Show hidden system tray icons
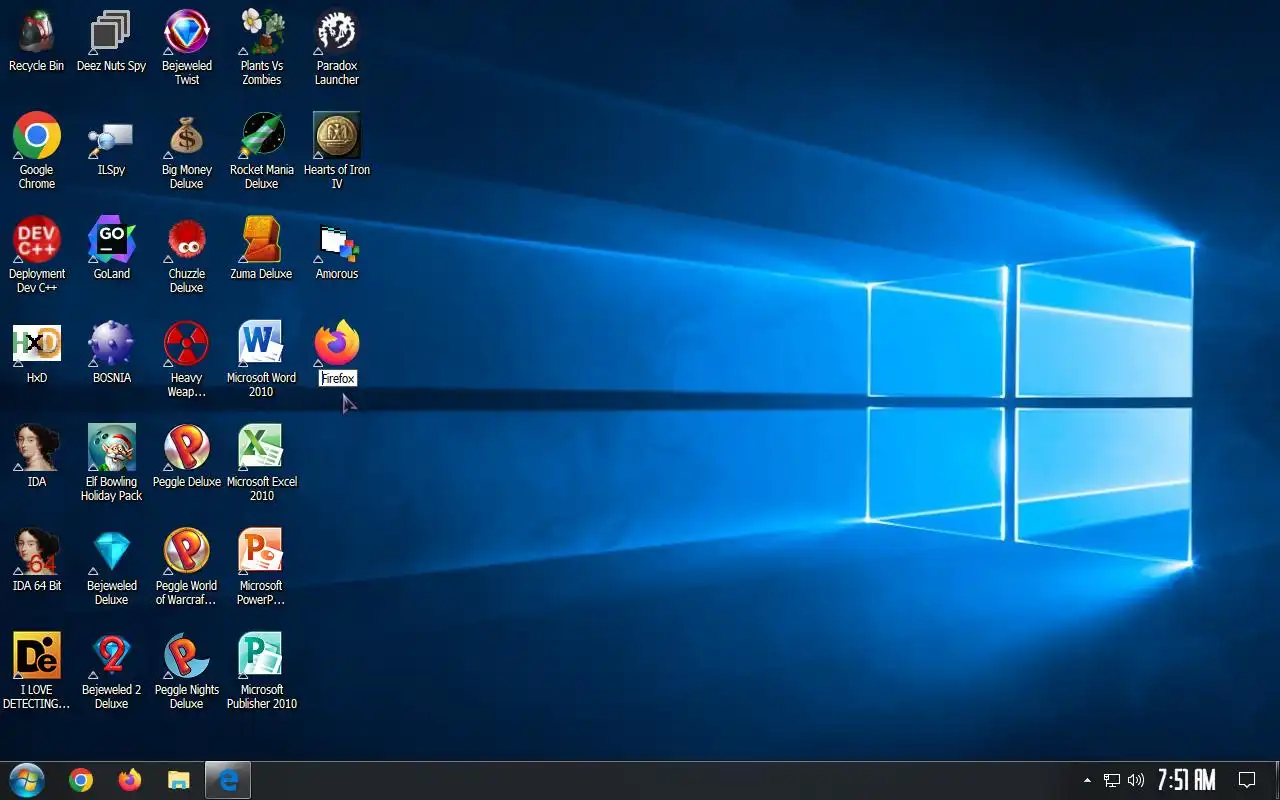The image size is (1280, 800). click(x=1087, y=780)
